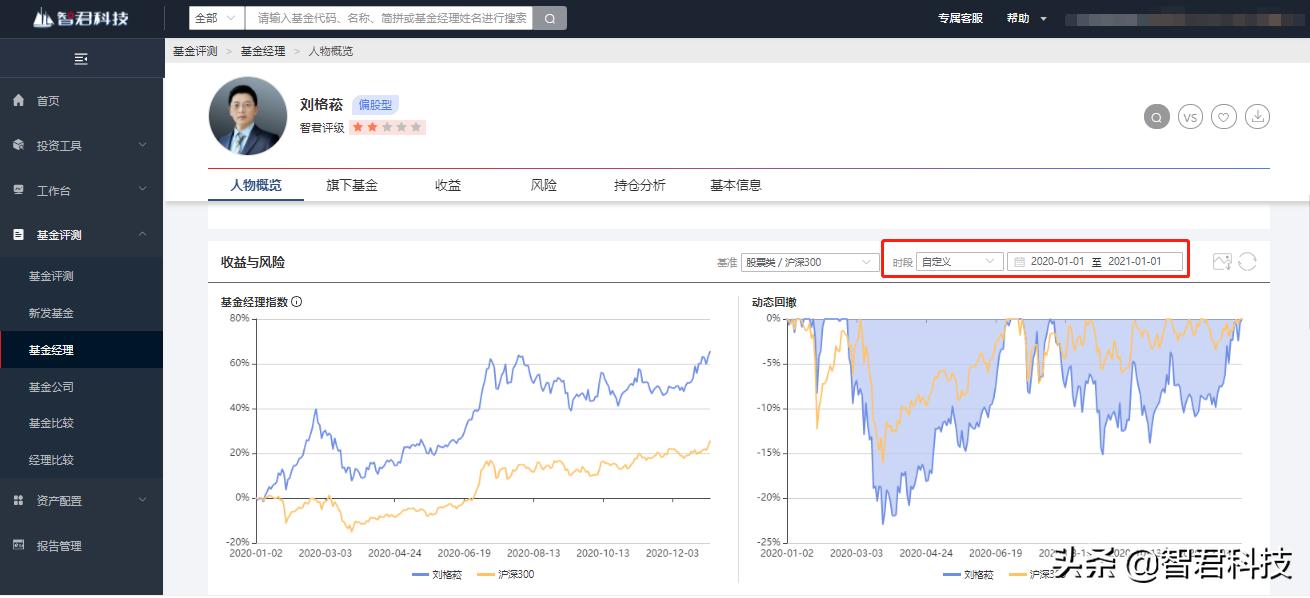Click the 刘格菘 name heading
The image size is (1310, 598).
pyautogui.click(x=321, y=104)
